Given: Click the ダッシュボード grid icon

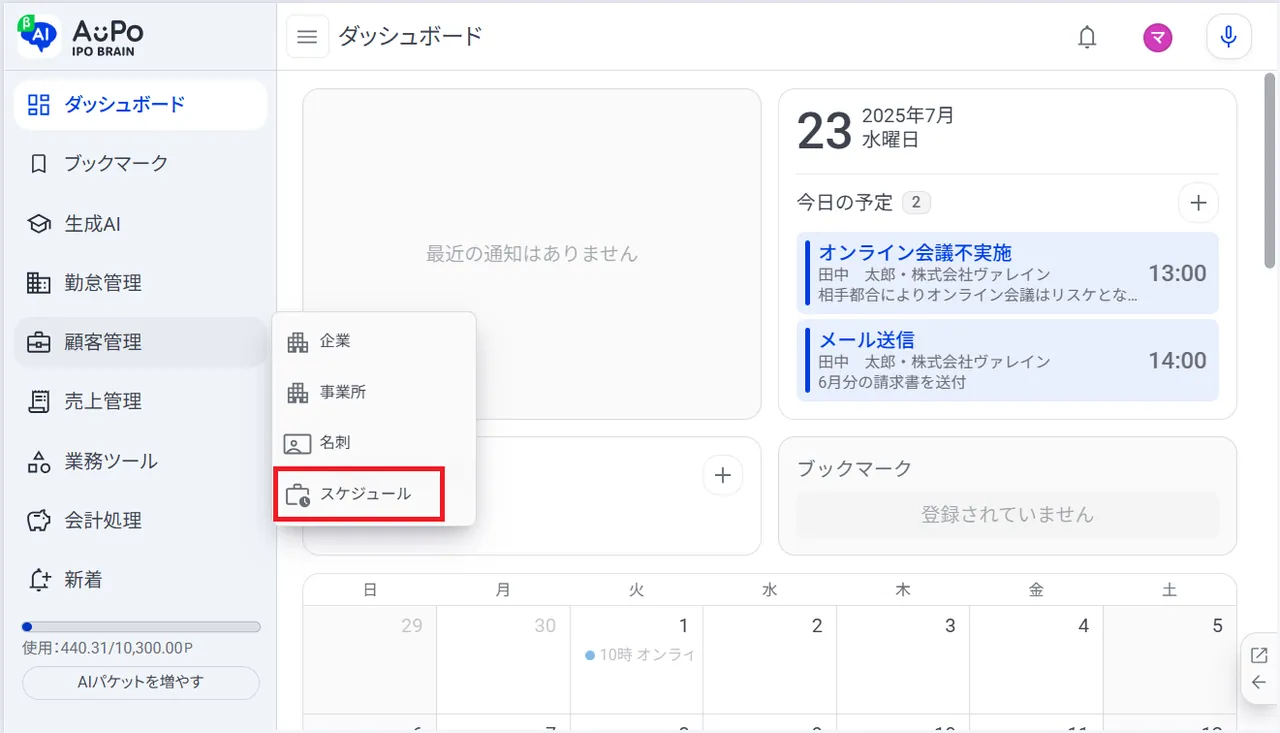Looking at the screenshot, I should coord(38,104).
